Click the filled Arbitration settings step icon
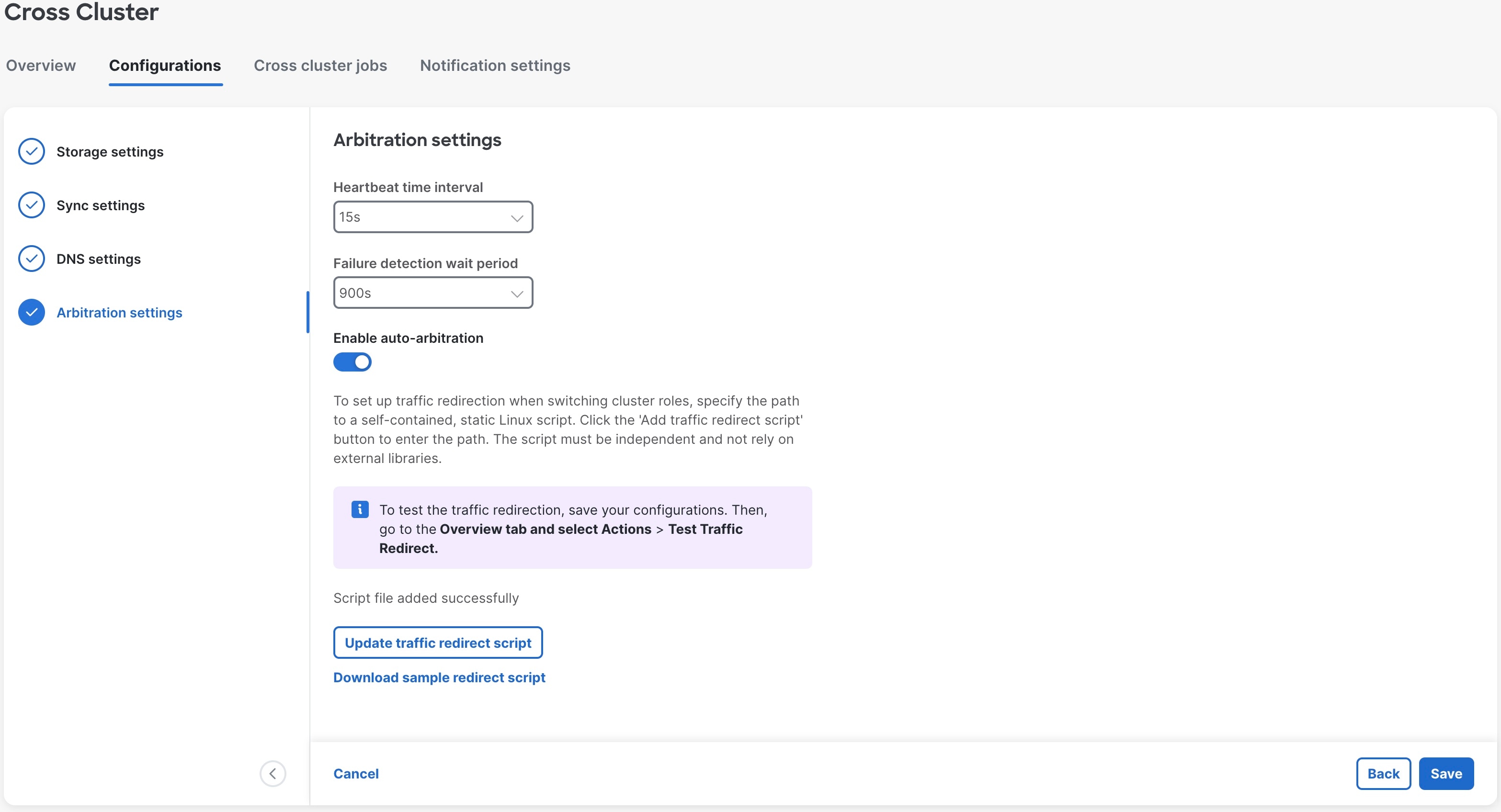1501x812 pixels. [32, 312]
